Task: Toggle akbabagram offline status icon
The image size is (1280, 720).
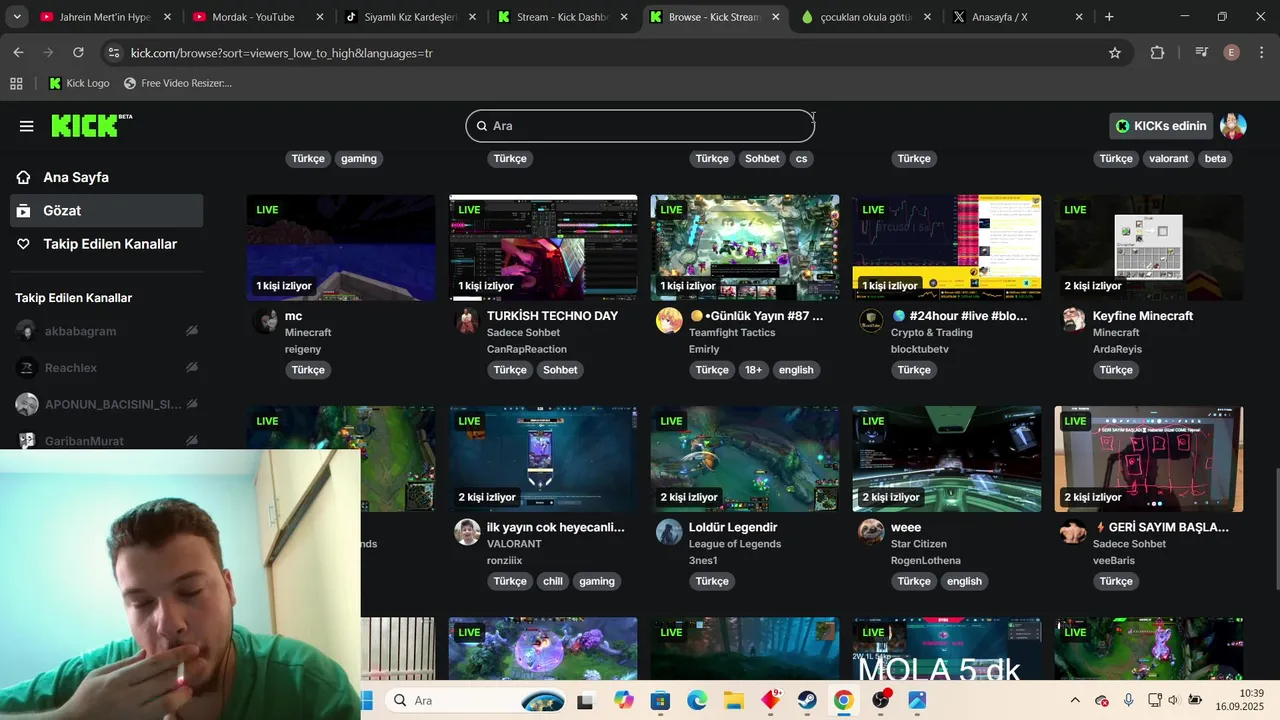Action: pyautogui.click(x=191, y=331)
